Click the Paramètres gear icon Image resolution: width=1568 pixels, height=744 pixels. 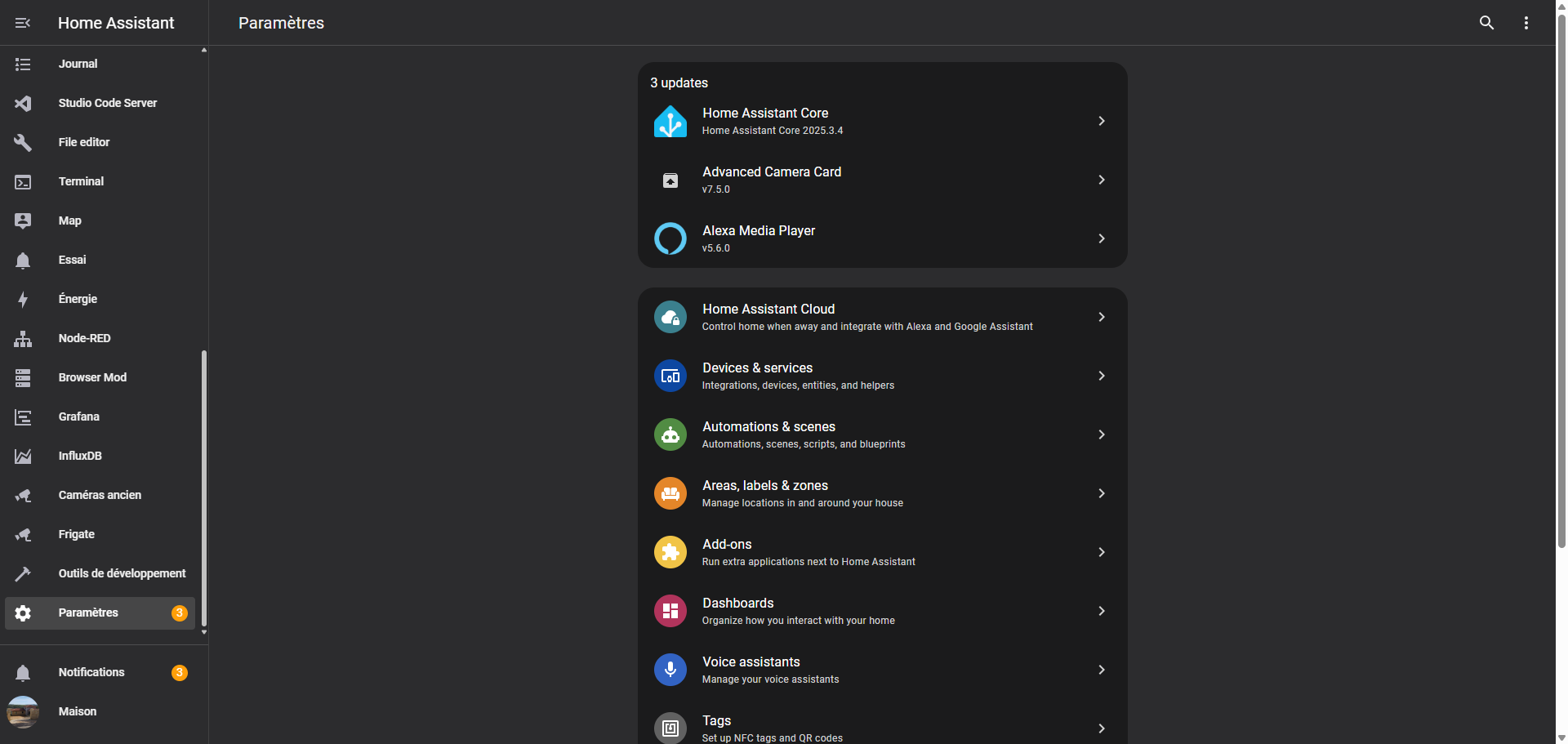tap(23, 613)
